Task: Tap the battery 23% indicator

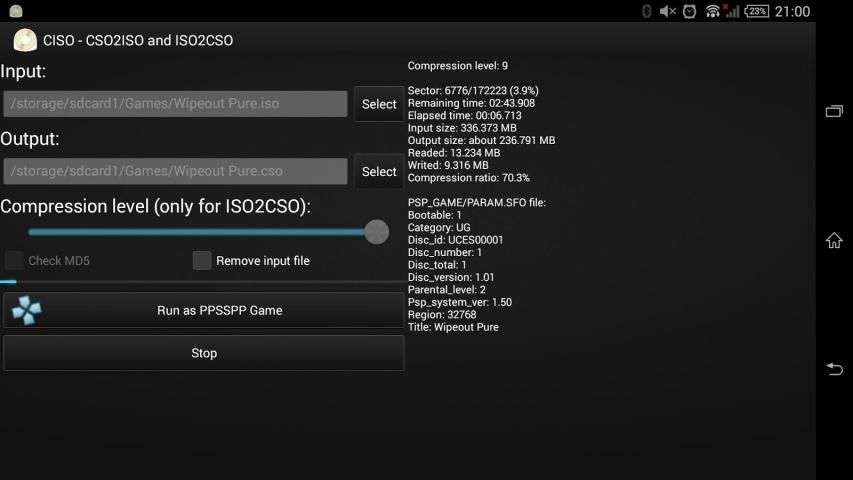Action: click(757, 11)
